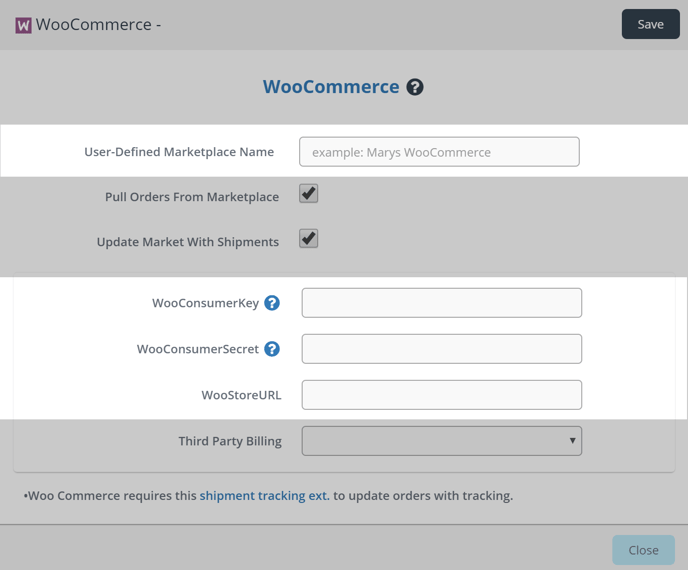Select the WooConsumerSecret text box
The height and width of the screenshot is (570, 688).
pyautogui.click(x=441, y=349)
